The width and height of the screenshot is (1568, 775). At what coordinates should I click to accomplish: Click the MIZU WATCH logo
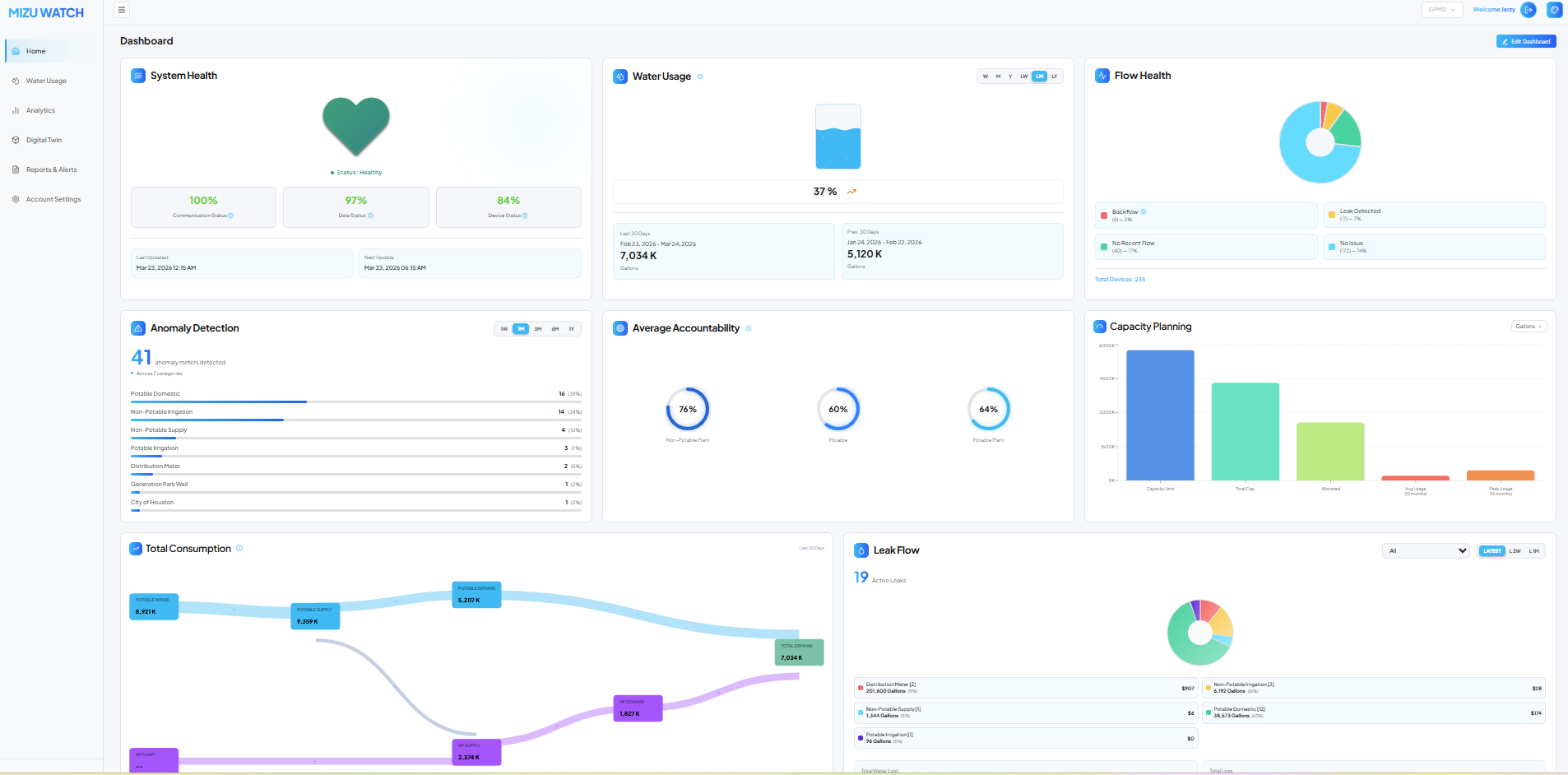(x=46, y=13)
